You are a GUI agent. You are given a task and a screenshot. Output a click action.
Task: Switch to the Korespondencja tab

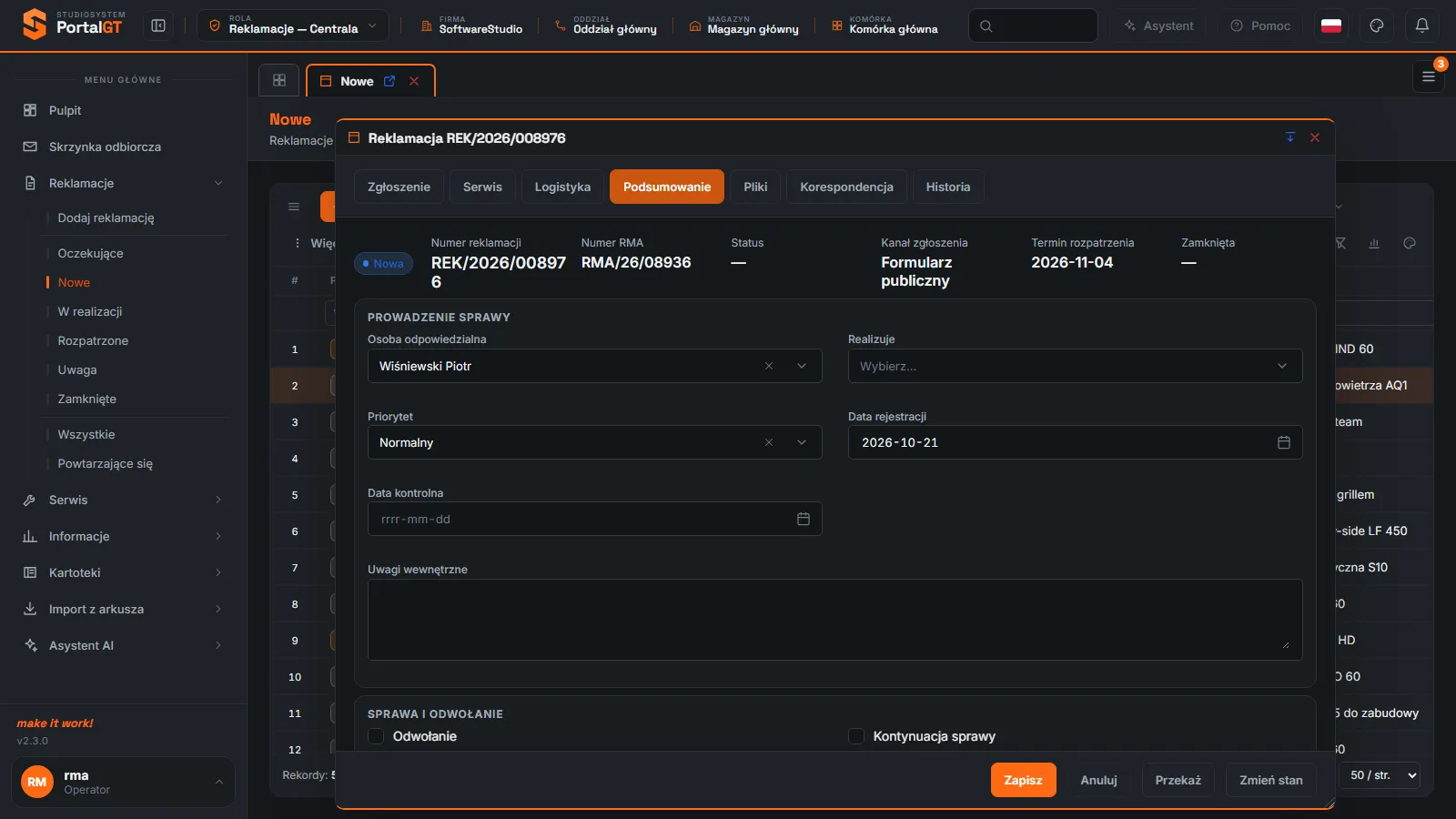pyautogui.click(x=846, y=187)
